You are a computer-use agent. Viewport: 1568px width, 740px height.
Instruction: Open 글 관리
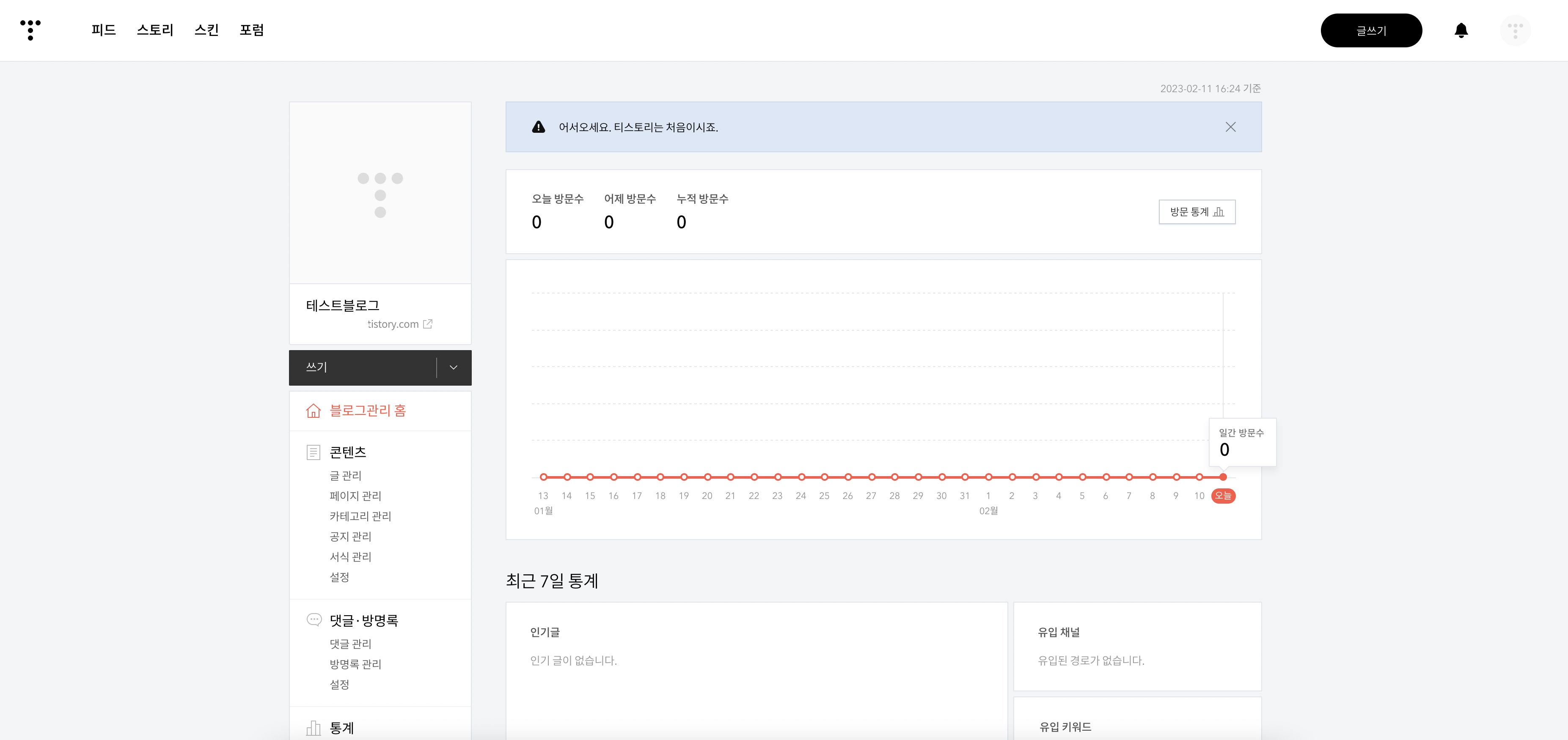tap(346, 475)
